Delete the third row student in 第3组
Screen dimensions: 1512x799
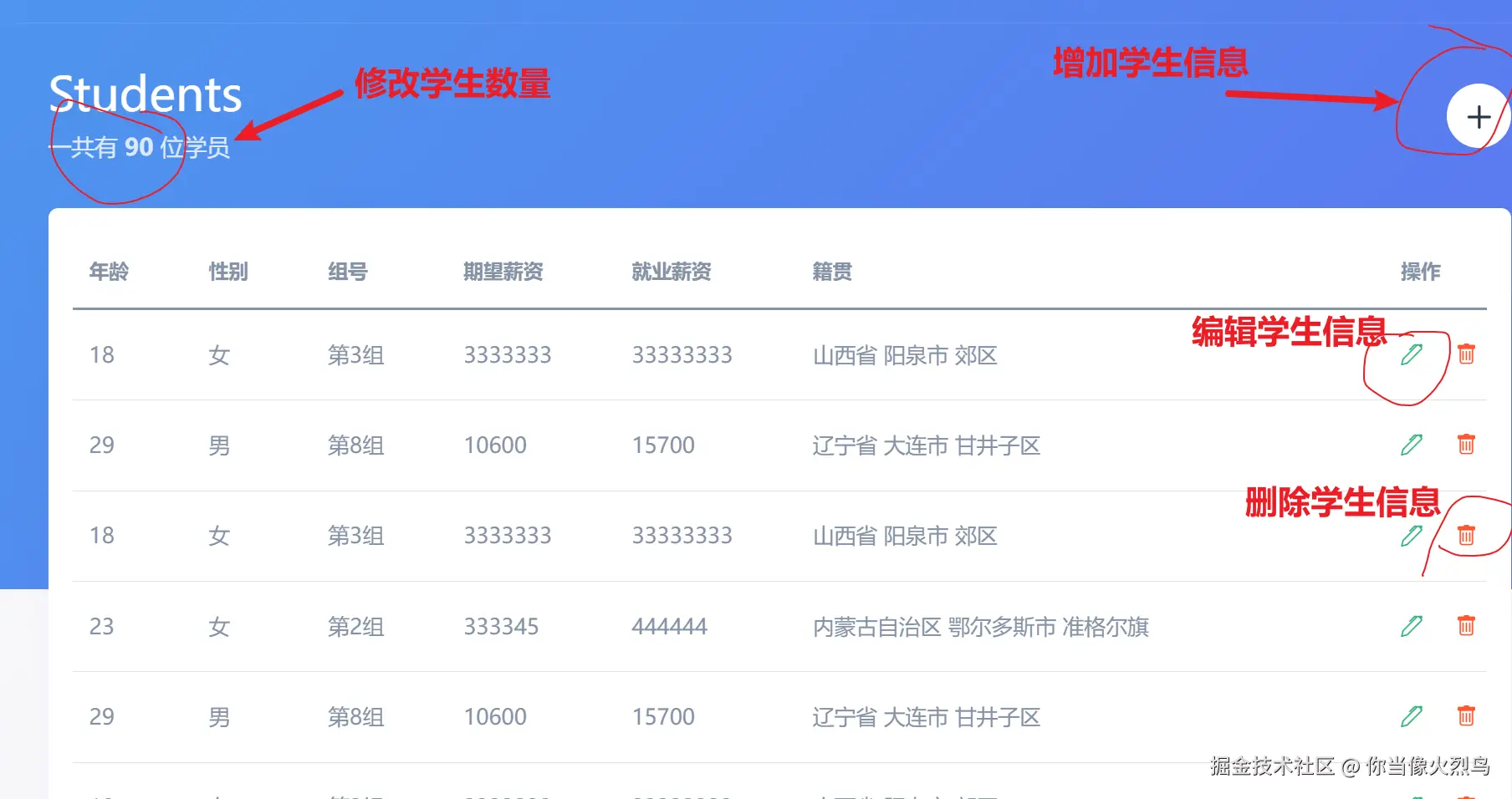pyautogui.click(x=1466, y=535)
